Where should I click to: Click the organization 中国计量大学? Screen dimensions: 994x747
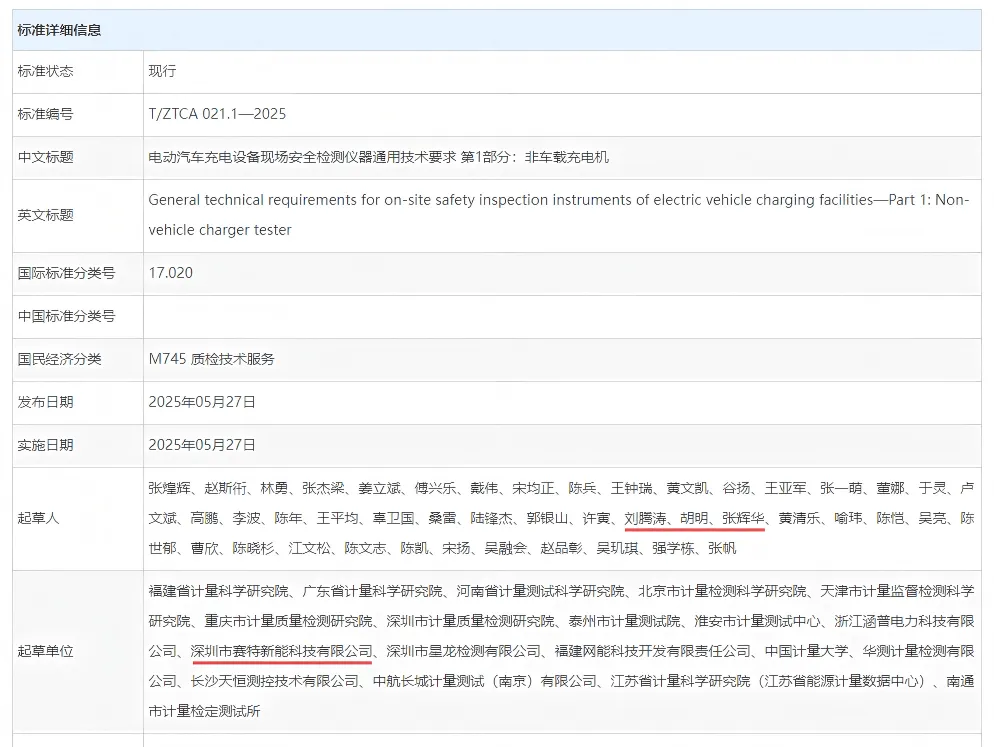point(806,651)
